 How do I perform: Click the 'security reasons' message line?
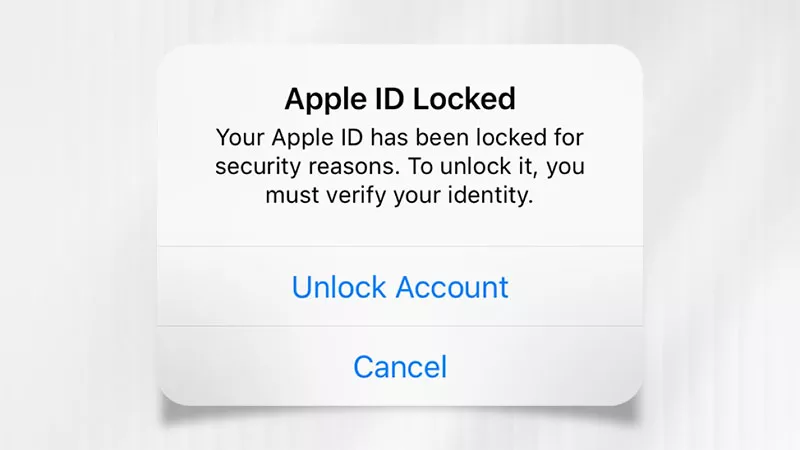click(x=399, y=167)
